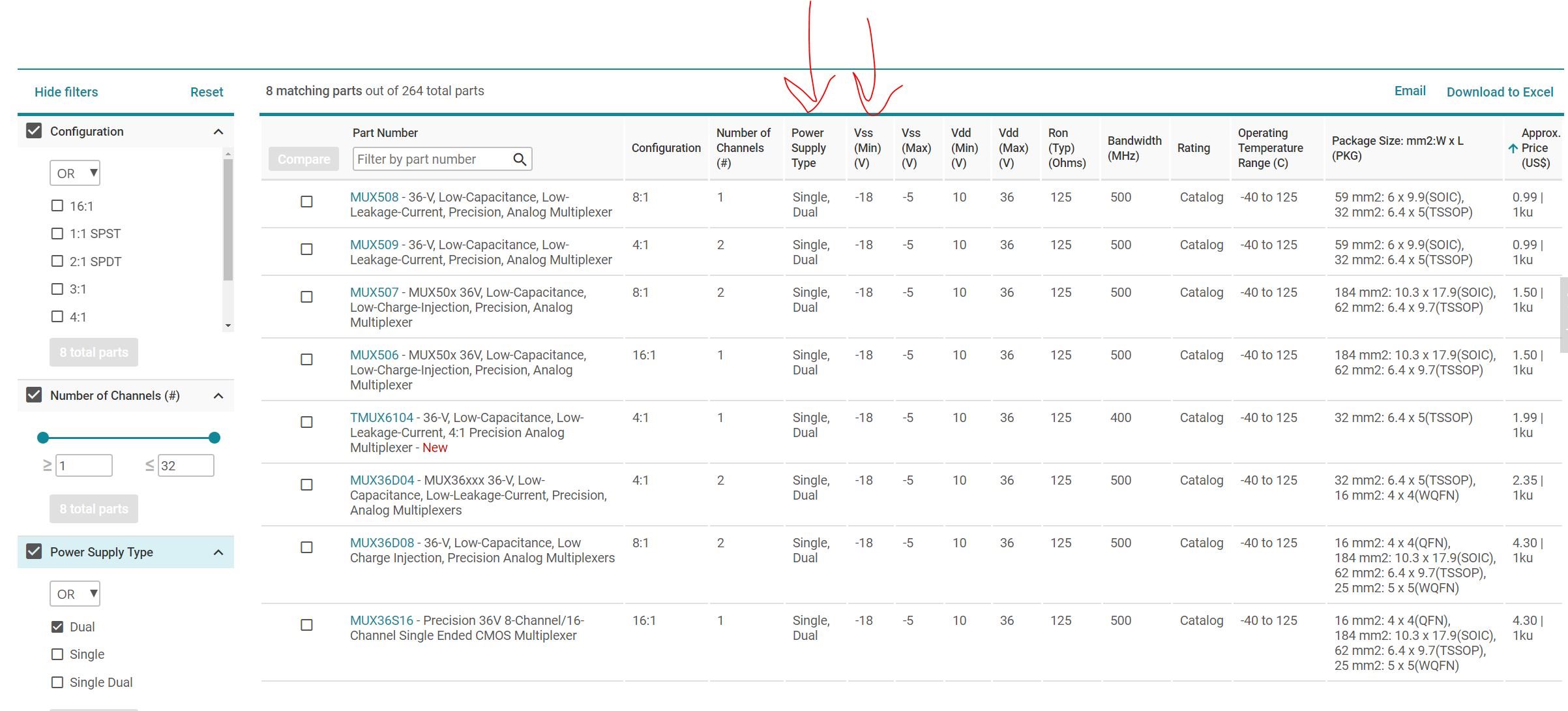Check the Single Dual power supply option
Viewport: 1568px width, 711px height.
pos(57,682)
